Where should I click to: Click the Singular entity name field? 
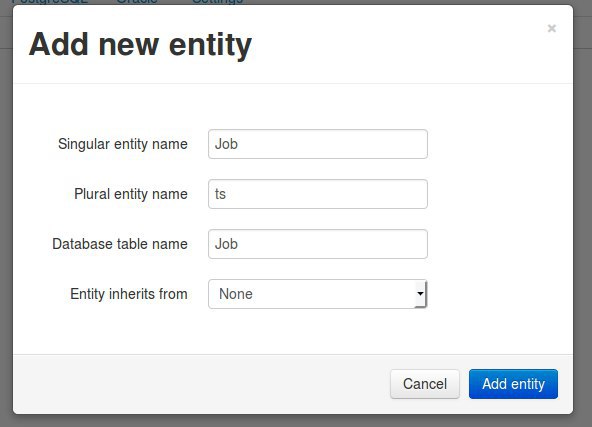click(318, 144)
